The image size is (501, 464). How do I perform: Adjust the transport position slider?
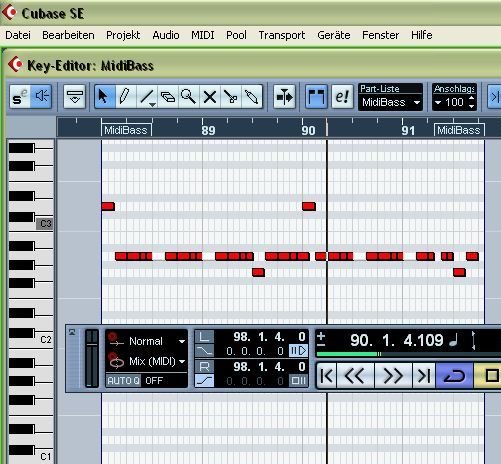[379, 354]
